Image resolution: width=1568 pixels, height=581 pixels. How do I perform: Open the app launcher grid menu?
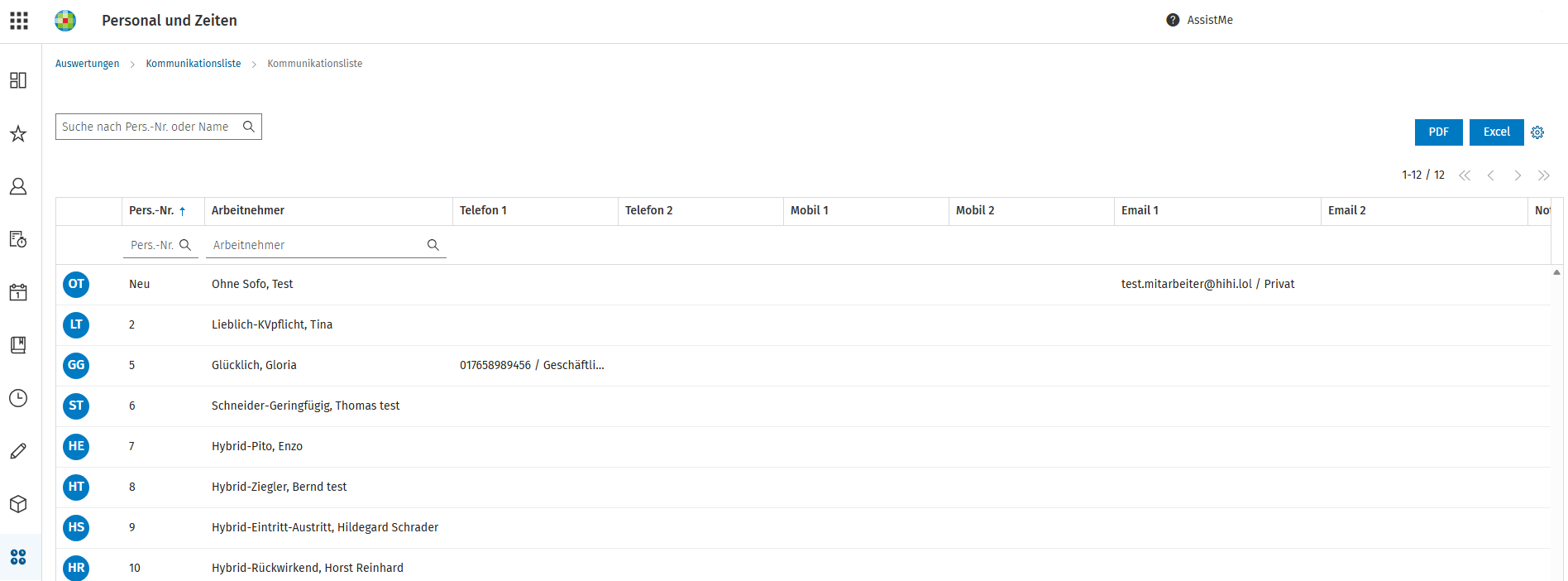tap(19, 21)
